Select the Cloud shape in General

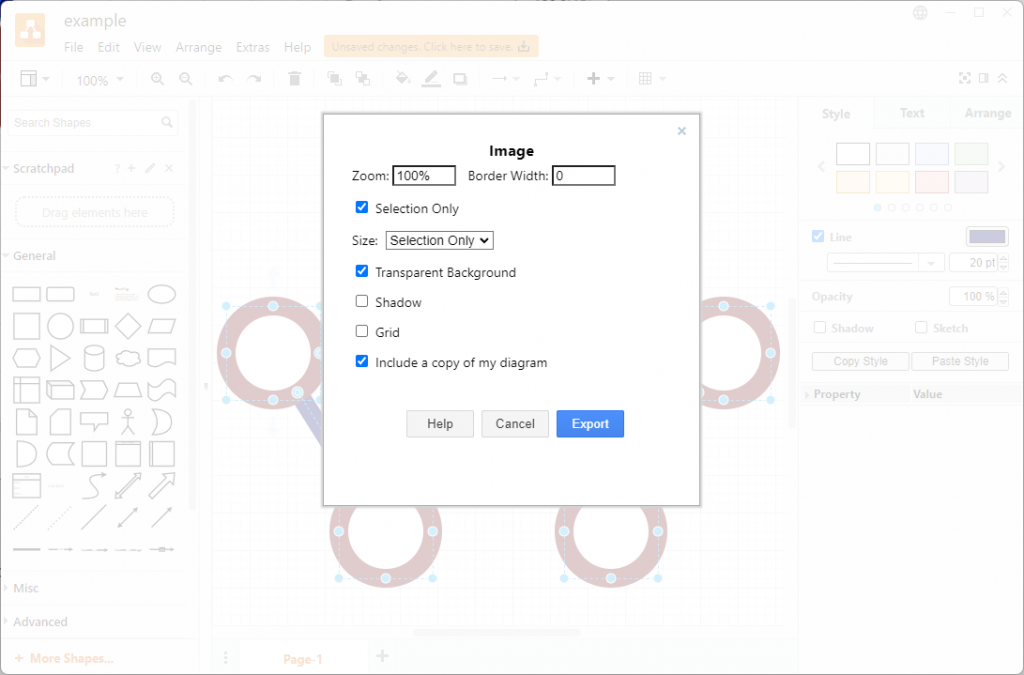click(128, 358)
